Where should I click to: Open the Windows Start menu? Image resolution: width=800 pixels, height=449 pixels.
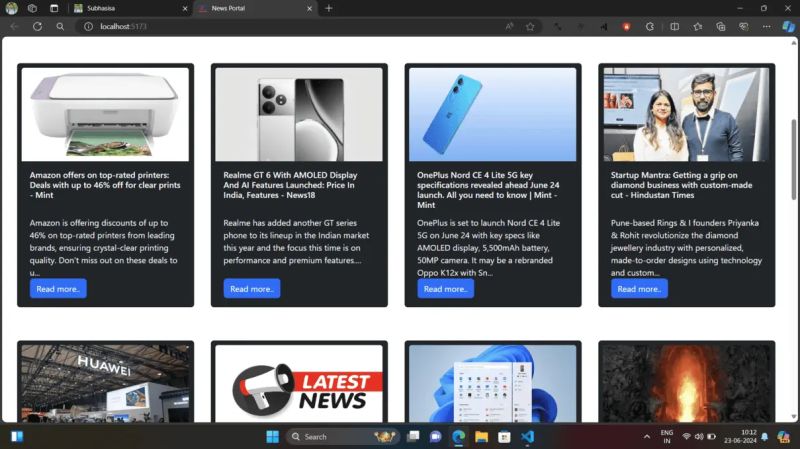(x=272, y=437)
